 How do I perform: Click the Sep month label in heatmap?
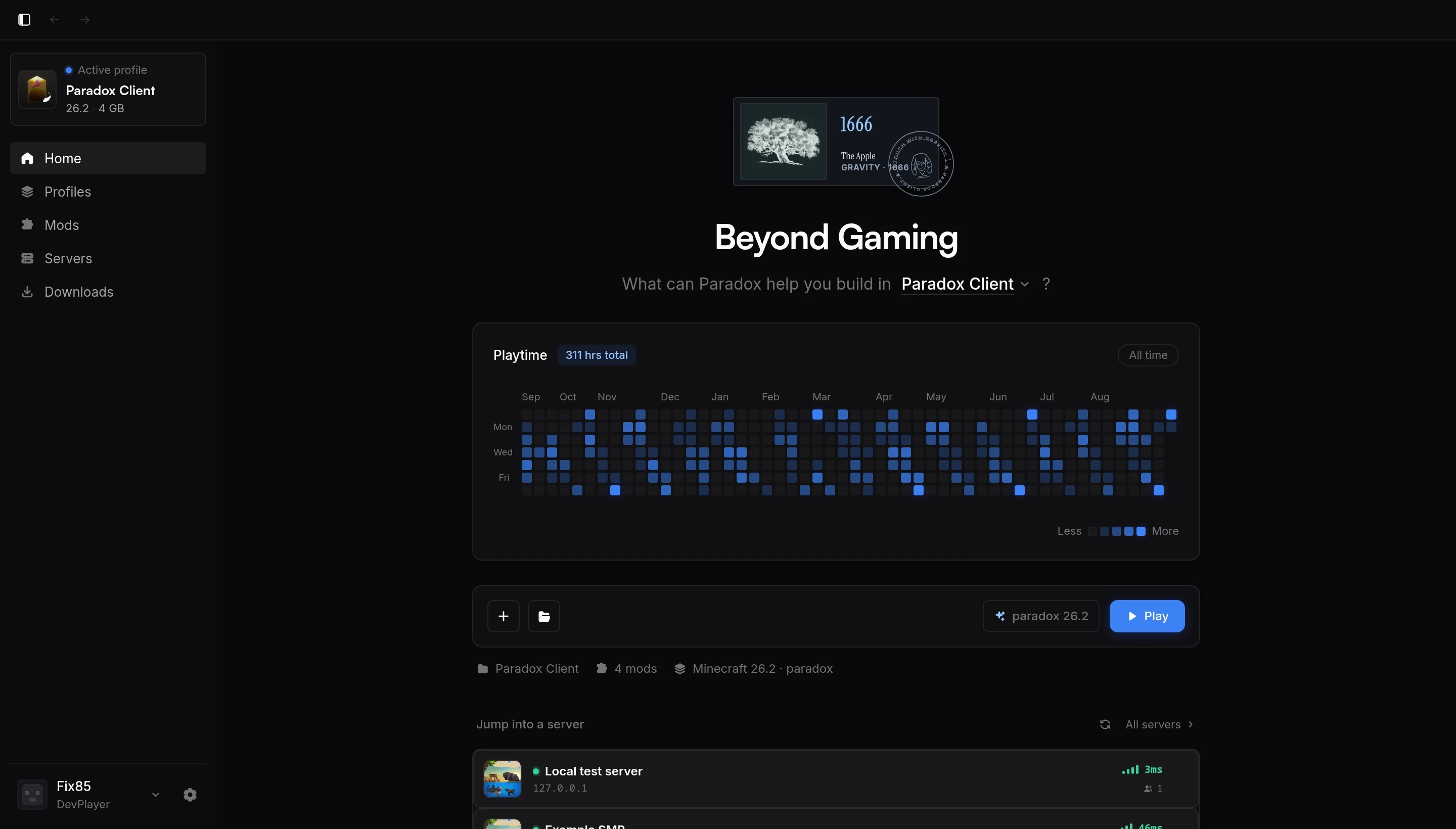pyautogui.click(x=531, y=397)
